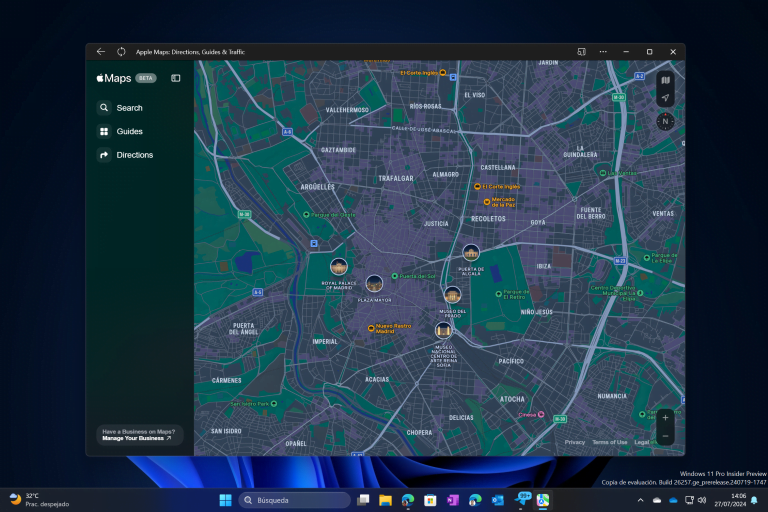Click the San Isidro Park marker
Image resolution: width=768 pixels, height=512 pixels.
(274, 404)
